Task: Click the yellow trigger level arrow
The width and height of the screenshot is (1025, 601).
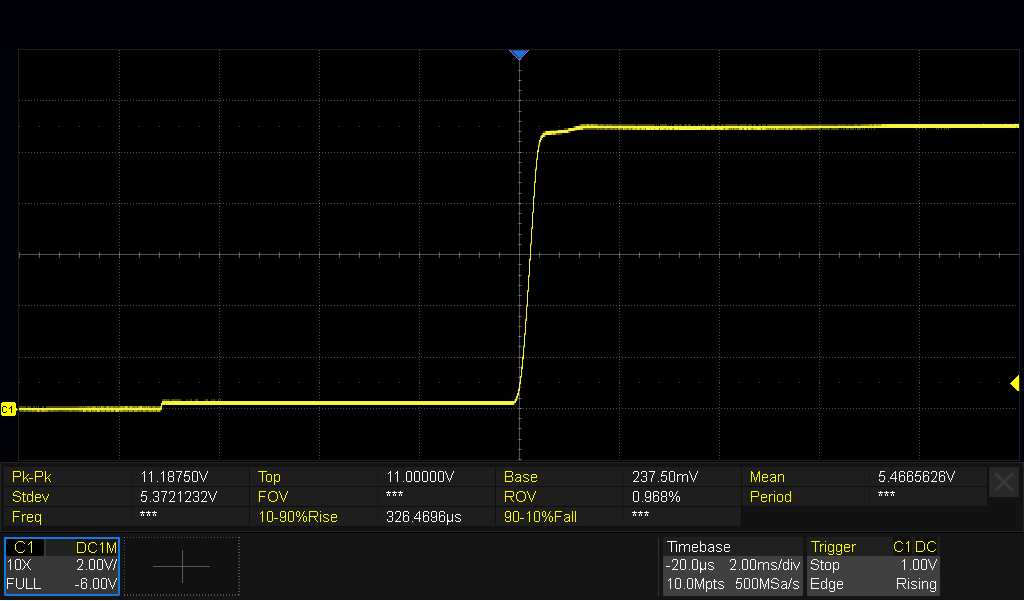Action: pos(1015,383)
